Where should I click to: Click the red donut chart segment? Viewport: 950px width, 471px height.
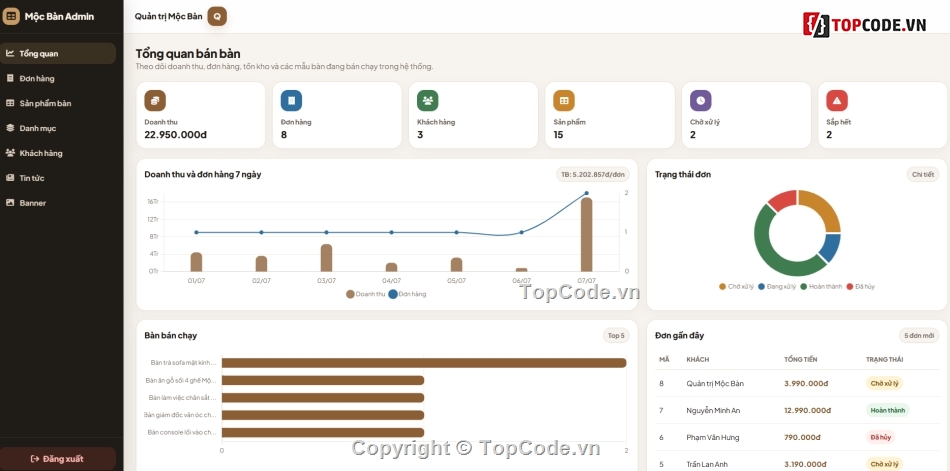pyautogui.click(x=782, y=199)
